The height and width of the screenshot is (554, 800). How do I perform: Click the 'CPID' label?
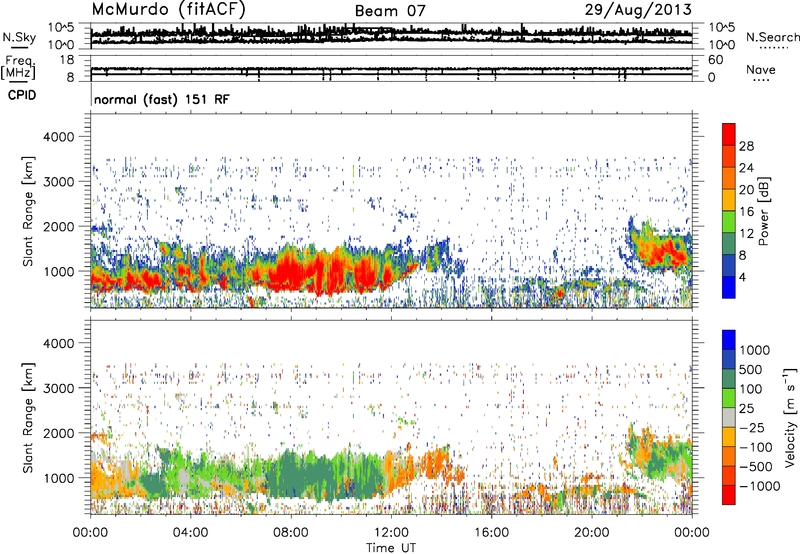(x=22, y=95)
